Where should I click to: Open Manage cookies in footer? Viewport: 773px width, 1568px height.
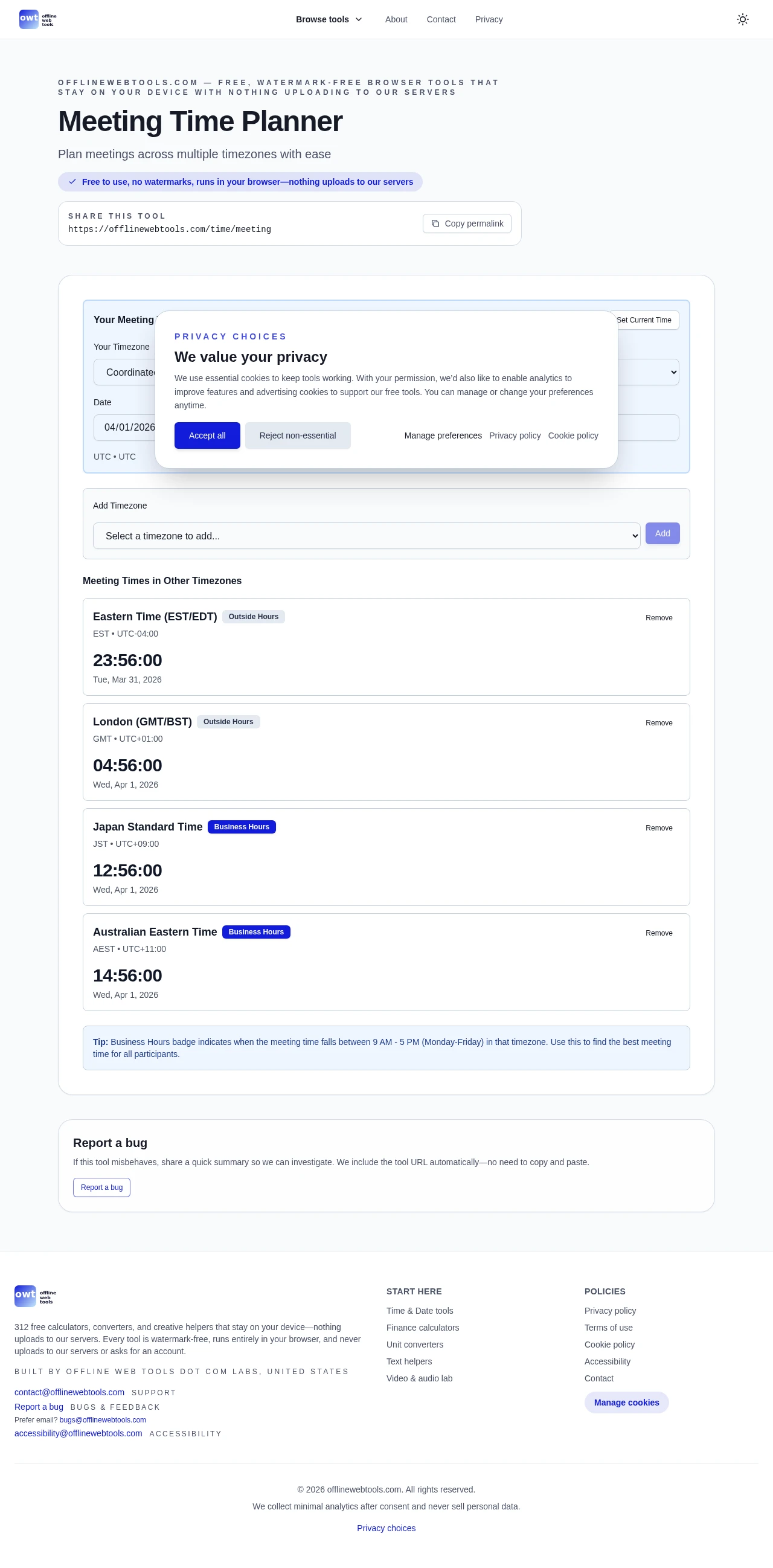point(626,1403)
